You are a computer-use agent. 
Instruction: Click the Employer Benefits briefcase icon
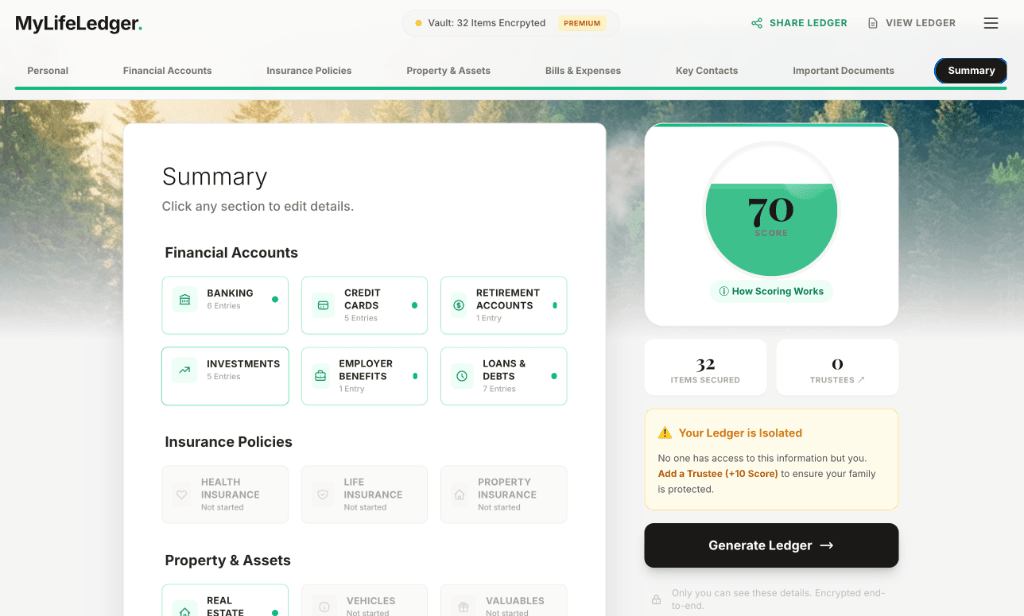(319, 375)
